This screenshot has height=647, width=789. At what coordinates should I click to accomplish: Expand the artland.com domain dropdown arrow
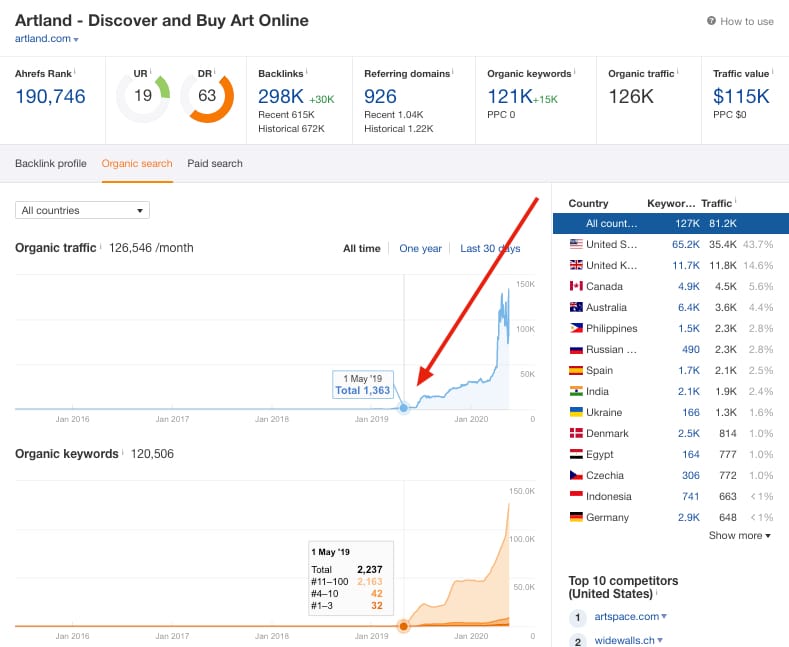(x=76, y=39)
